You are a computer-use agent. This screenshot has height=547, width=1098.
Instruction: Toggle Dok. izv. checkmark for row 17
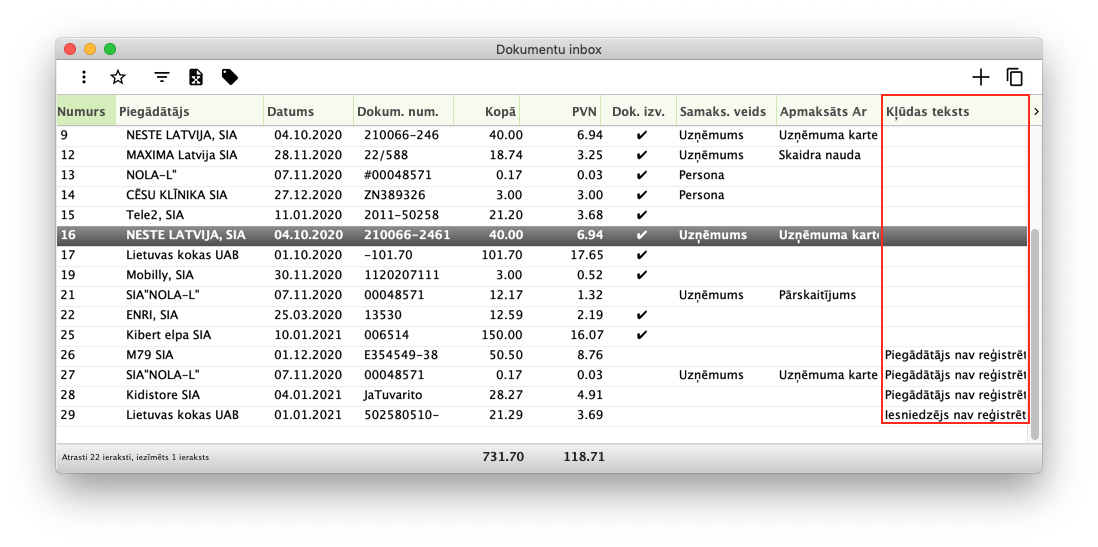click(641, 255)
